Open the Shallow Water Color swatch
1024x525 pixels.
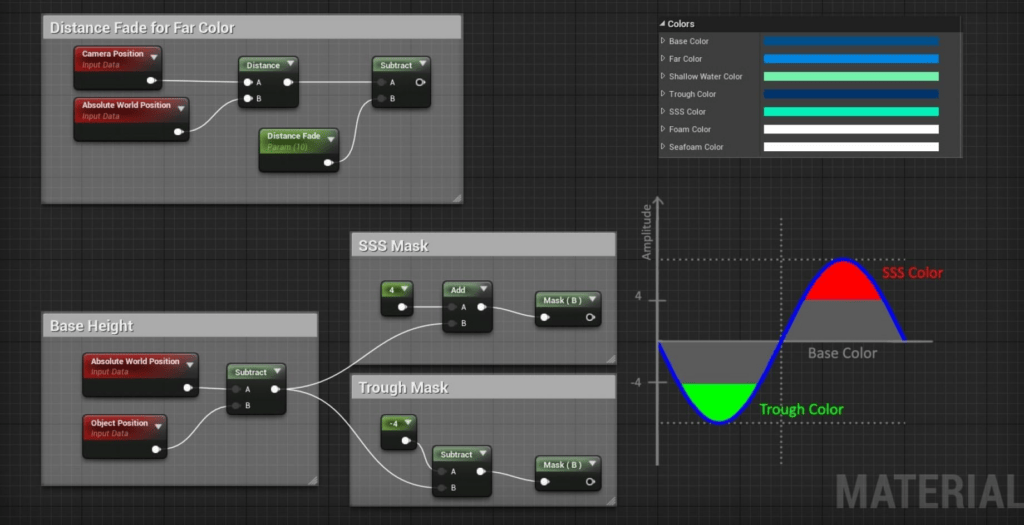pos(851,76)
